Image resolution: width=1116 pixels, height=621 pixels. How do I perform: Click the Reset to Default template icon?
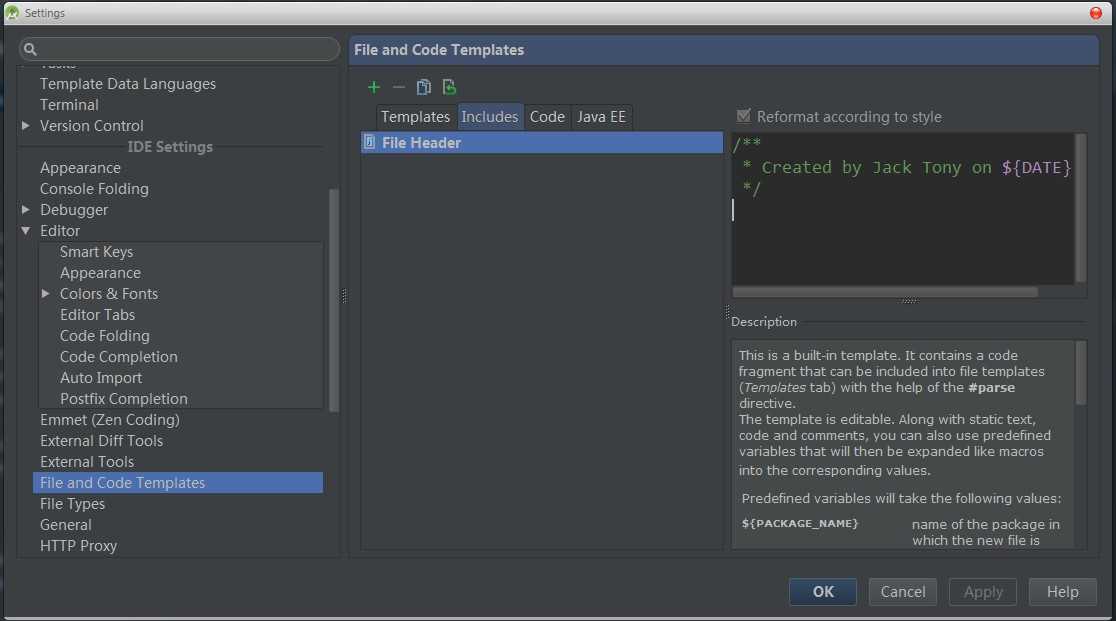(x=449, y=87)
